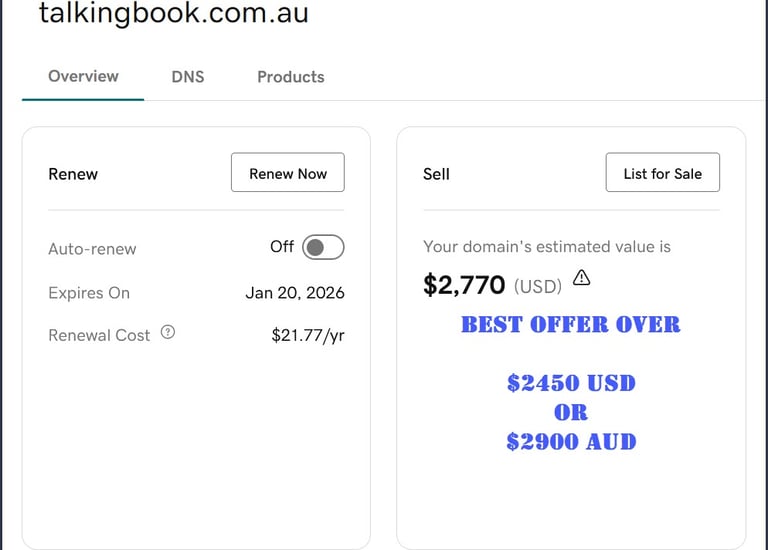This screenshot has width=768, height=550.
Task: Click the warning triangle beside estimated value
Action: click(581, 278)
